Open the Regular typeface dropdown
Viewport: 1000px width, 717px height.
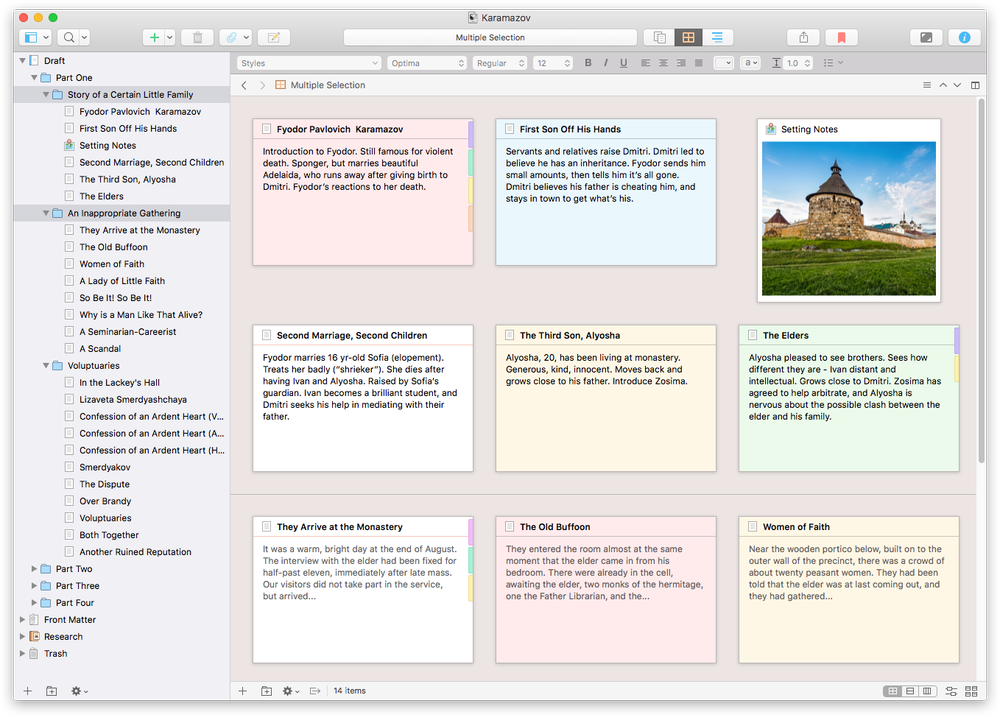point(500,63)
